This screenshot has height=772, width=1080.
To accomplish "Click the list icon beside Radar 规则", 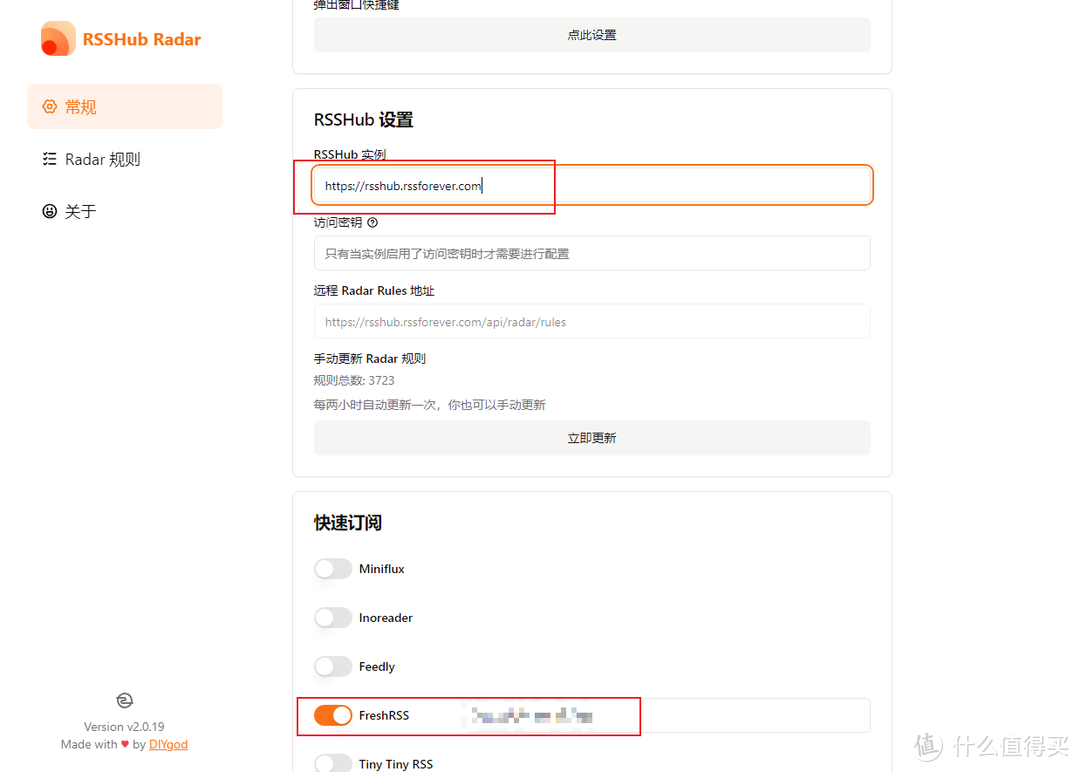I will pyautogui.click(x=50, y=159).
